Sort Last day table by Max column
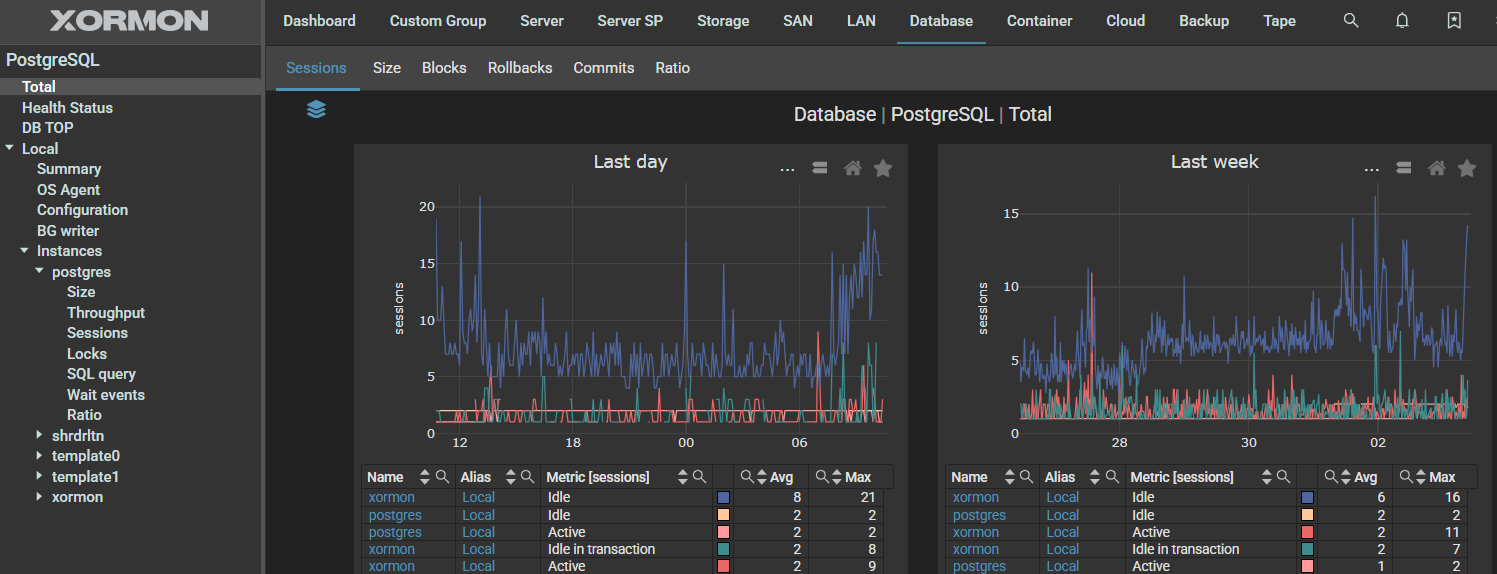The image size is (1497, 574). pos(836,477)
